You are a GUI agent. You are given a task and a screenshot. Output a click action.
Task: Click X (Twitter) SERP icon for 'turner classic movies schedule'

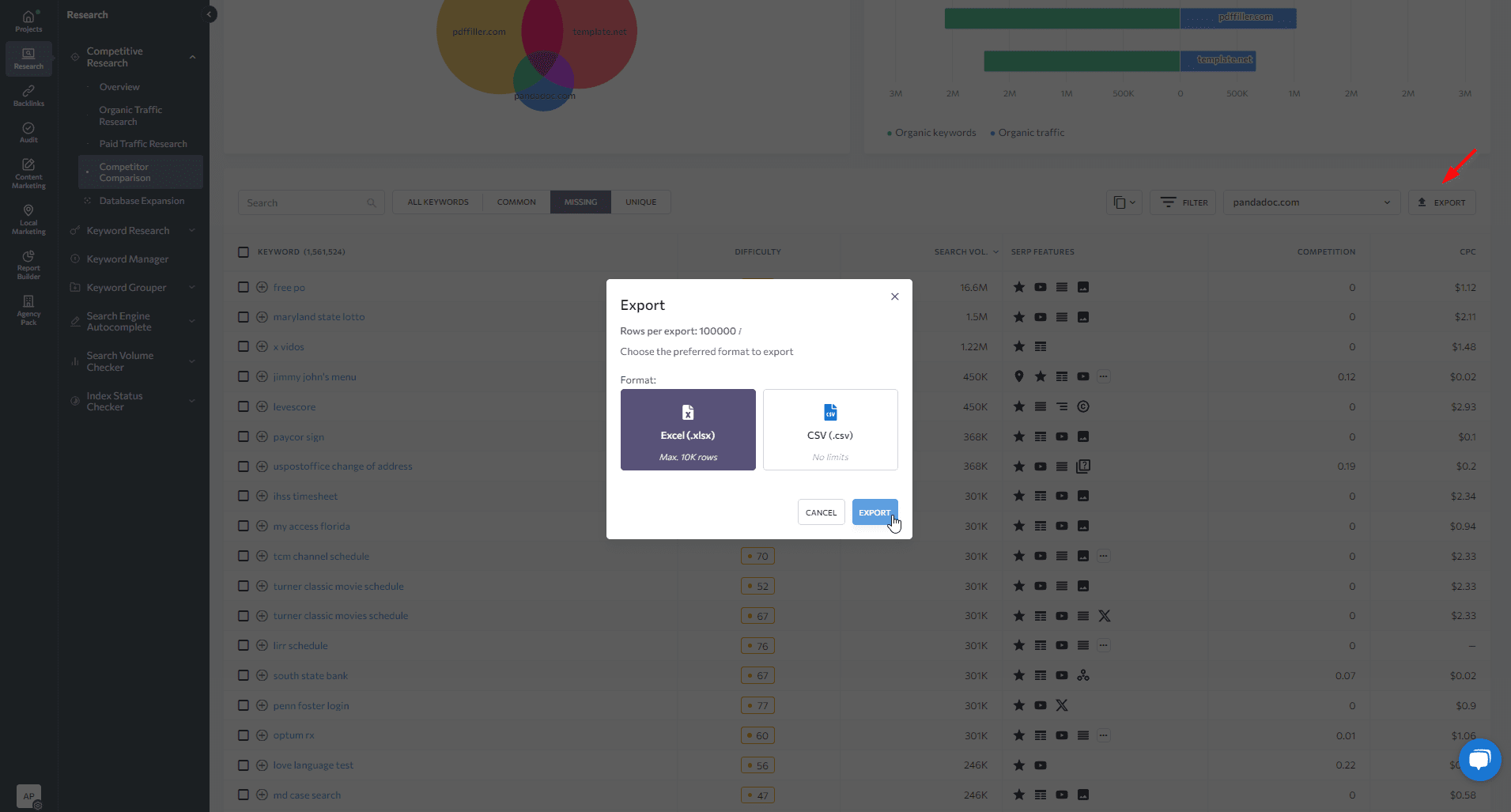point(1105,616)
